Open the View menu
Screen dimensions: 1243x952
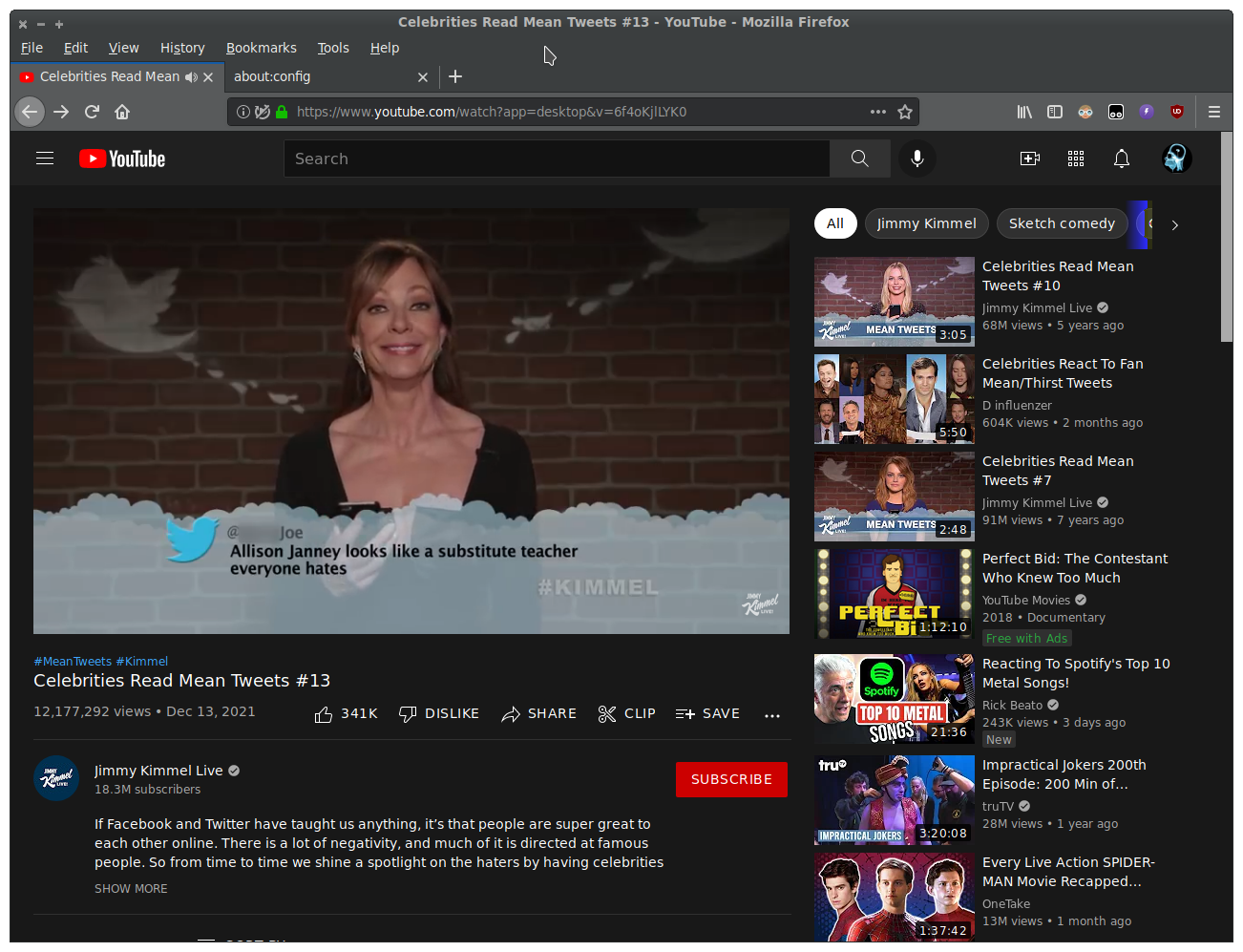pos(123,48)
